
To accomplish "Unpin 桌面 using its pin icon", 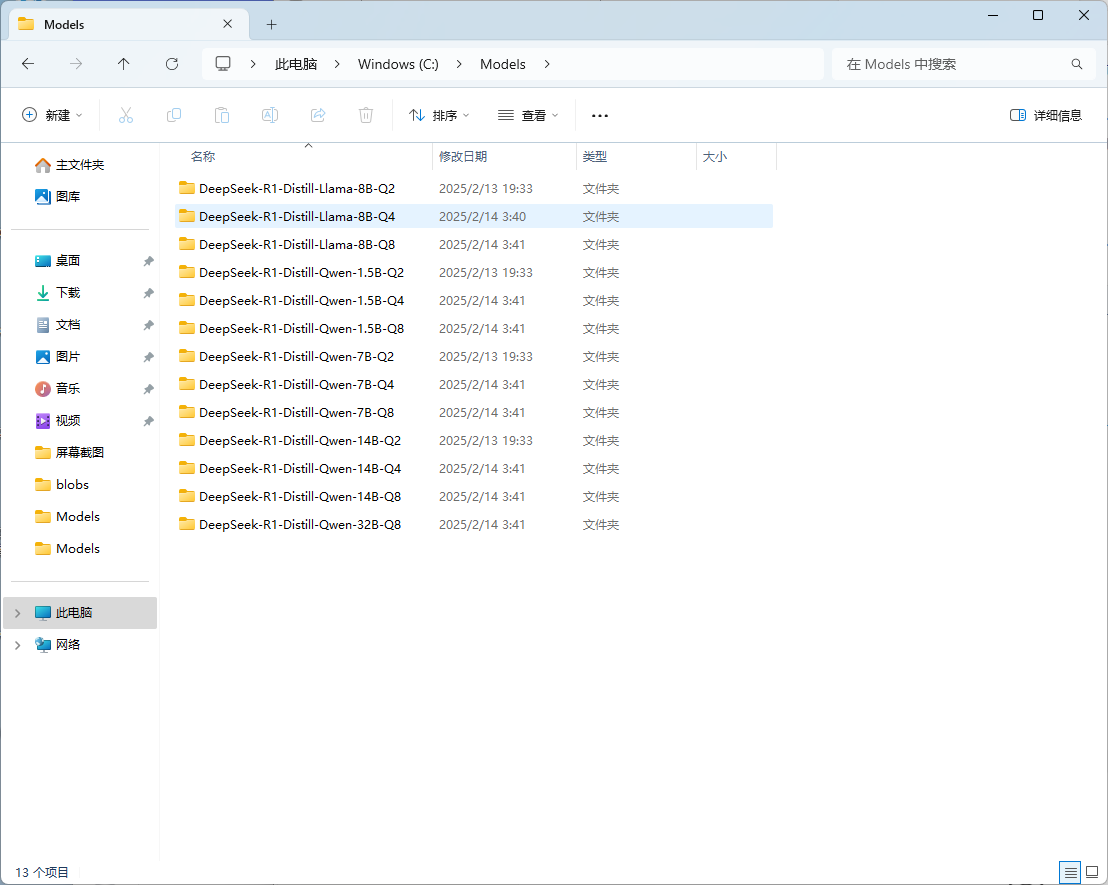I will pyautogui.click(x=148, y=262).
